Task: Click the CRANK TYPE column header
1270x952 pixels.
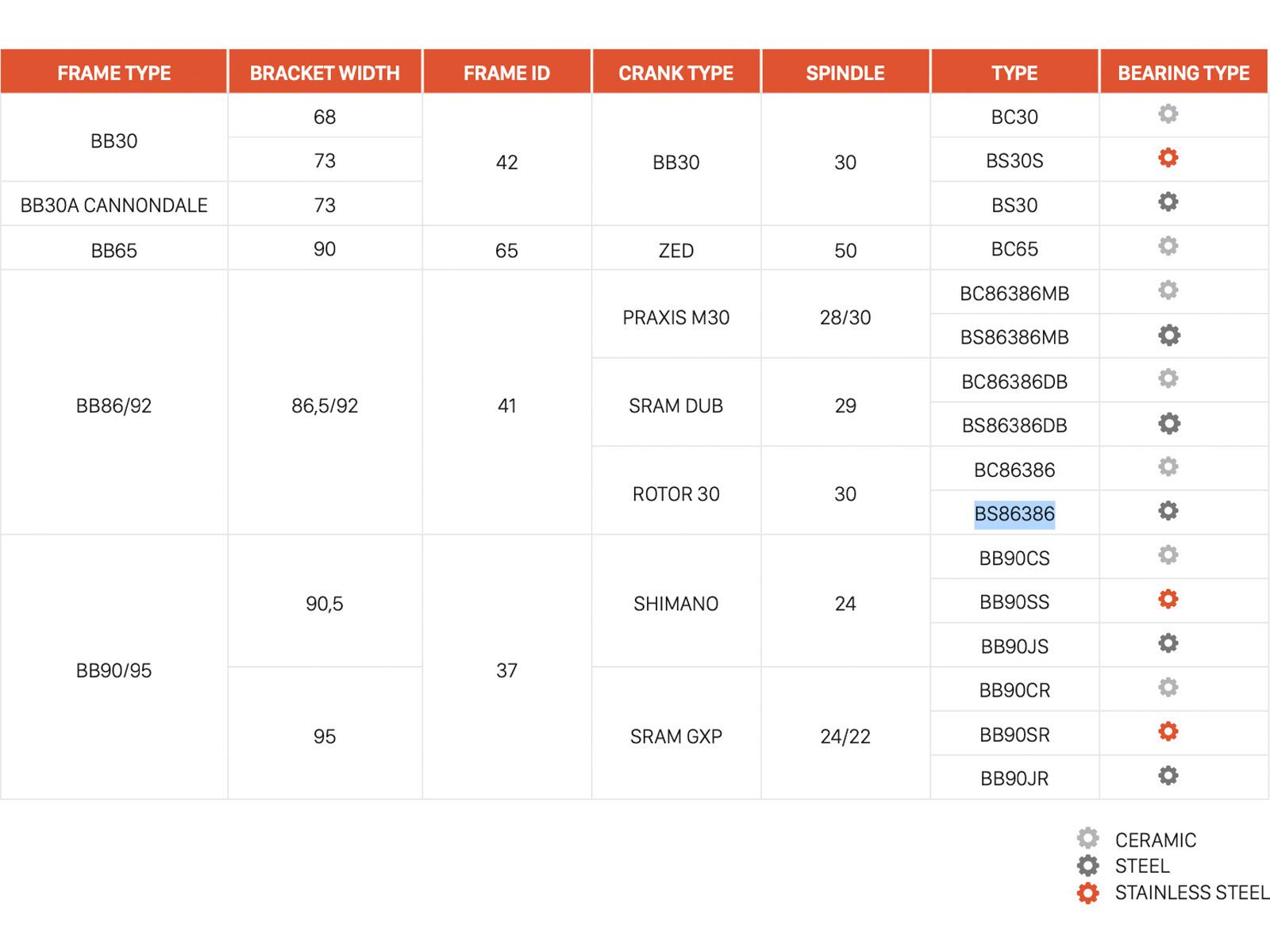Action: pos(676,72)
